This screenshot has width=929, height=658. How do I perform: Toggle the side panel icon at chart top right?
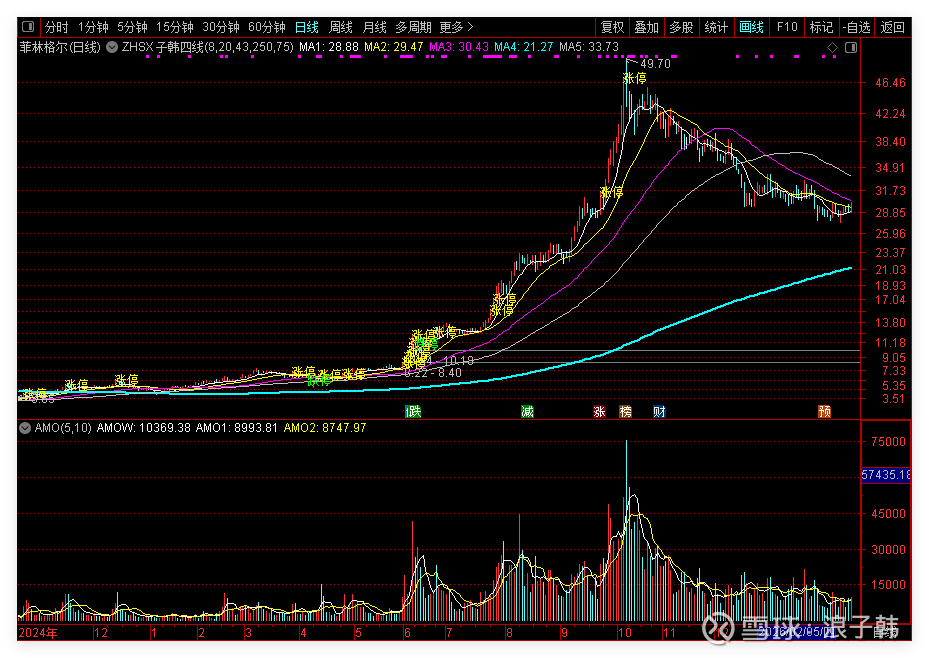coord(851,47)
